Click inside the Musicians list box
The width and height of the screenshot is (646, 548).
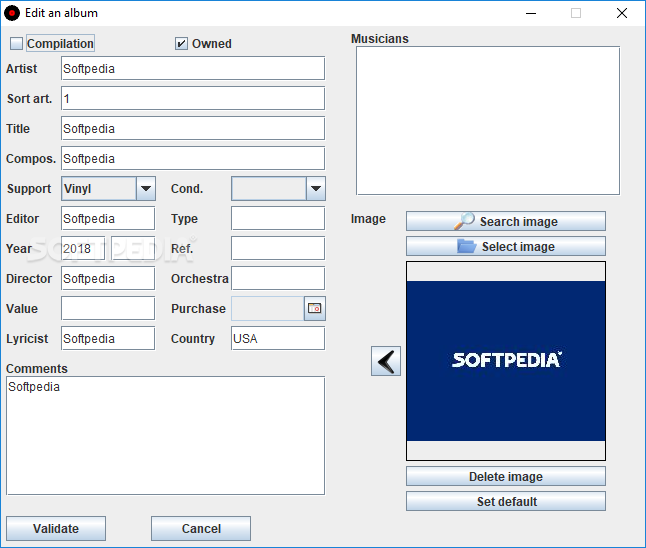tap(488, 120)
